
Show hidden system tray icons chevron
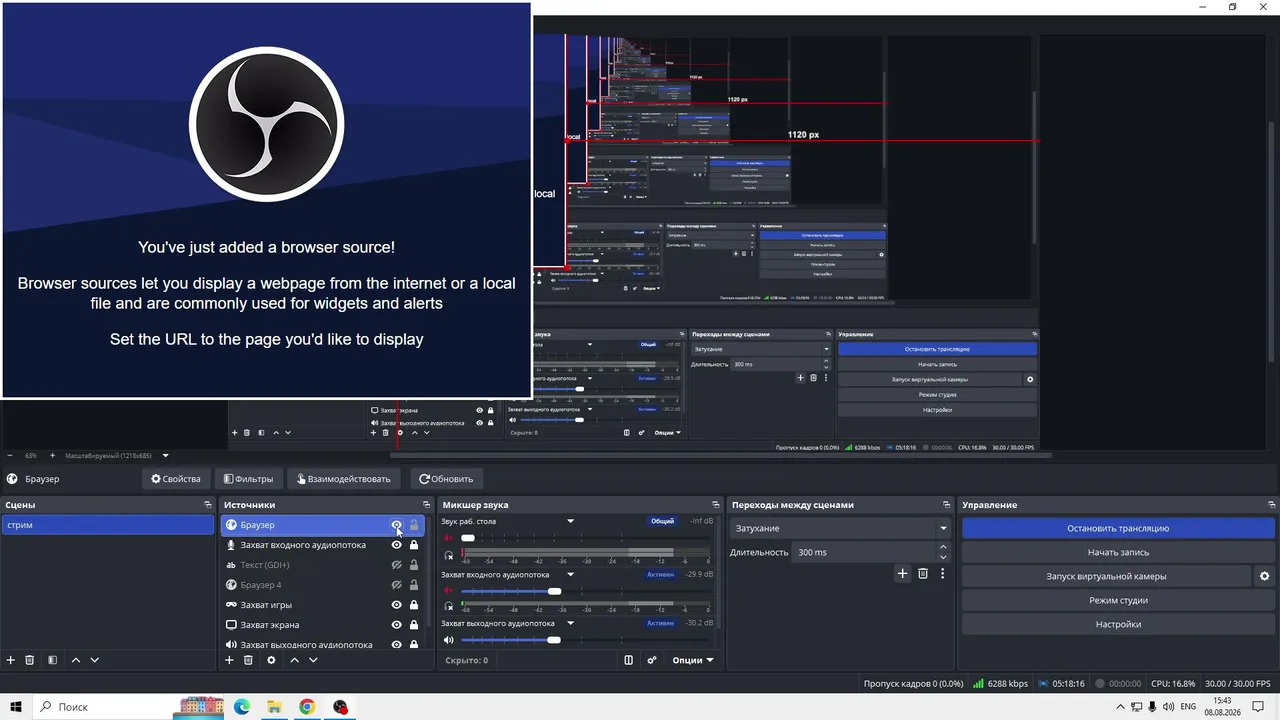coord(1119,707)
